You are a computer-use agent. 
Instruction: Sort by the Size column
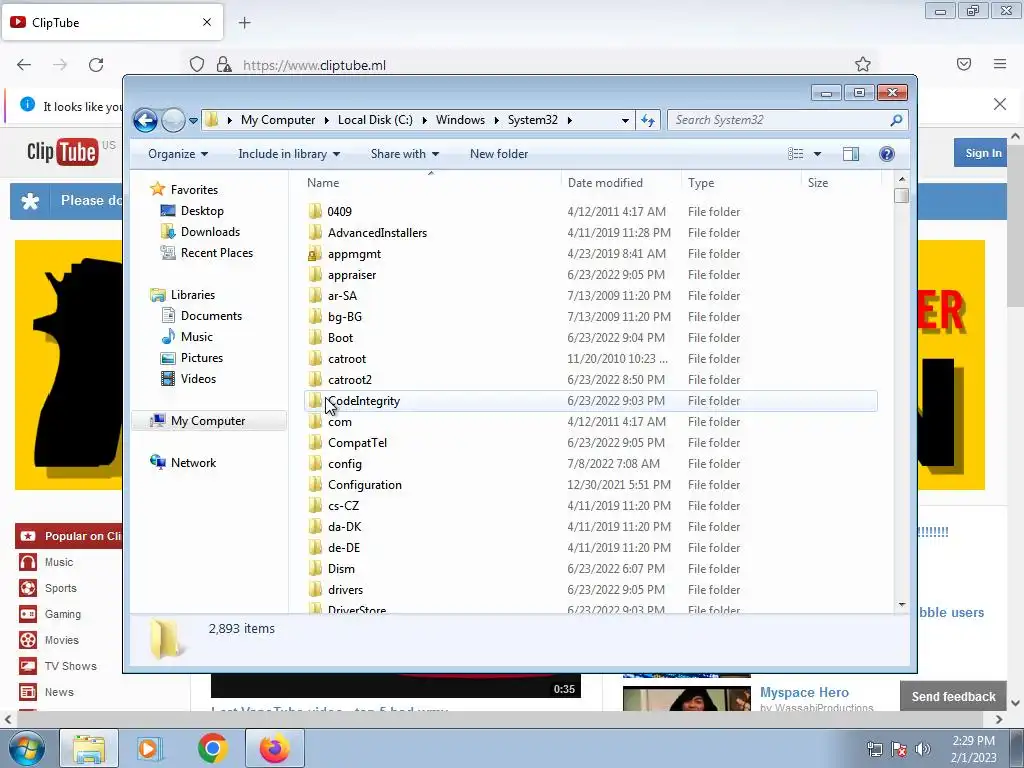[x=841, y=183]
